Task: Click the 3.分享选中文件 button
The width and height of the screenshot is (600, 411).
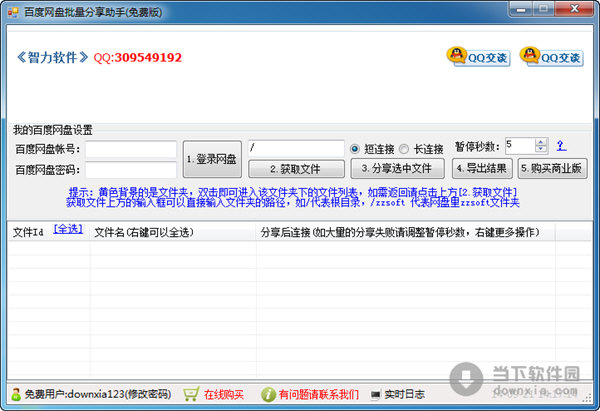Action: point(397,168)
